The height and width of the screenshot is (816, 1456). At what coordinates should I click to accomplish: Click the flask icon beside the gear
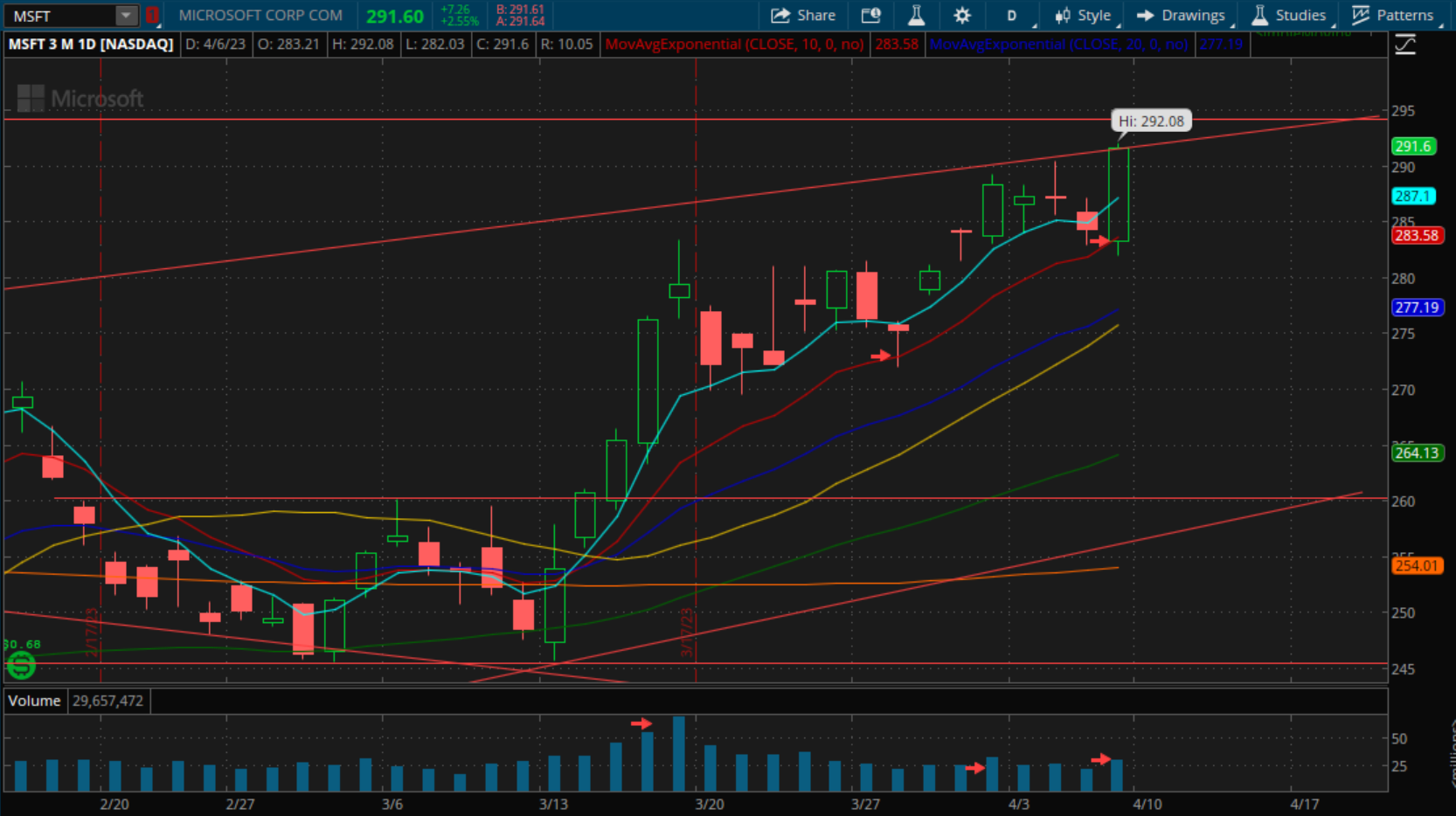pyautogui.click(x=916, y=15)
